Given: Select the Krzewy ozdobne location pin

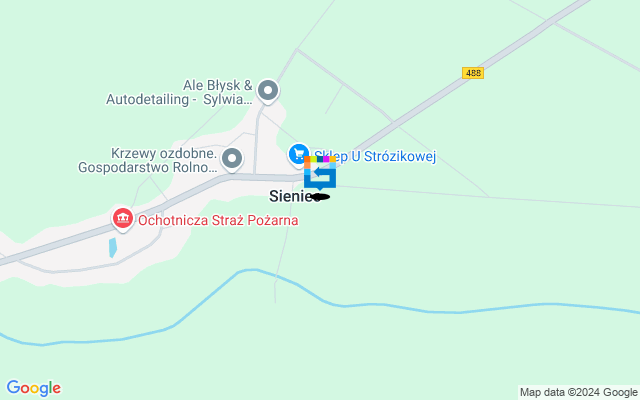Looking at the screenshot, I should pyautogui.click(x=232, y=159).
